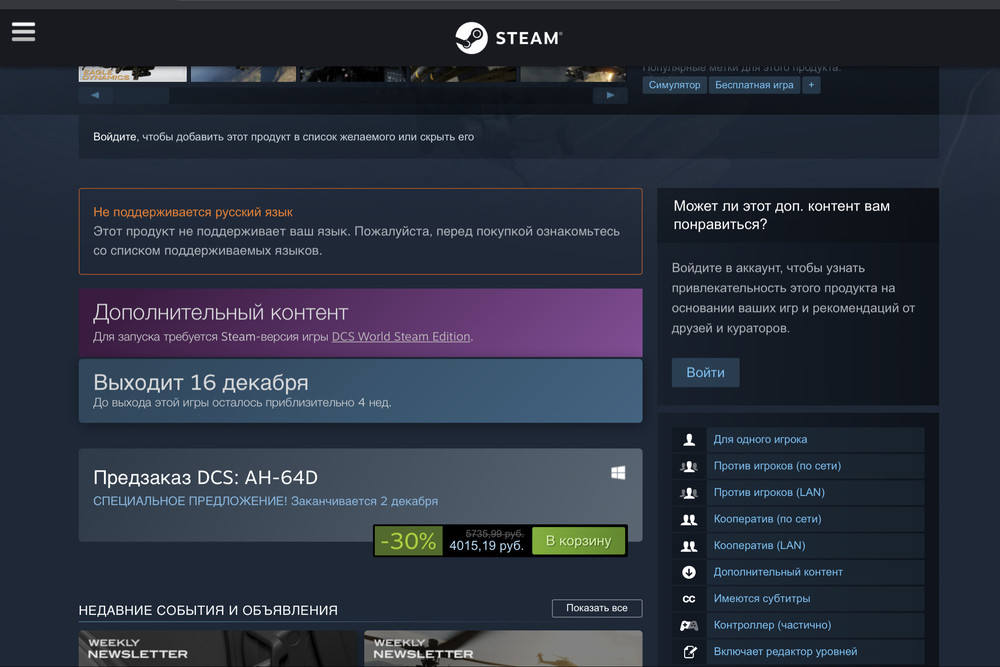Click НЕДАВНИЕ СОБЫТИЯ И ОБЪЯВЛЕНИЯ heading
Screen dimensions: 1000x667
point(208,610)
